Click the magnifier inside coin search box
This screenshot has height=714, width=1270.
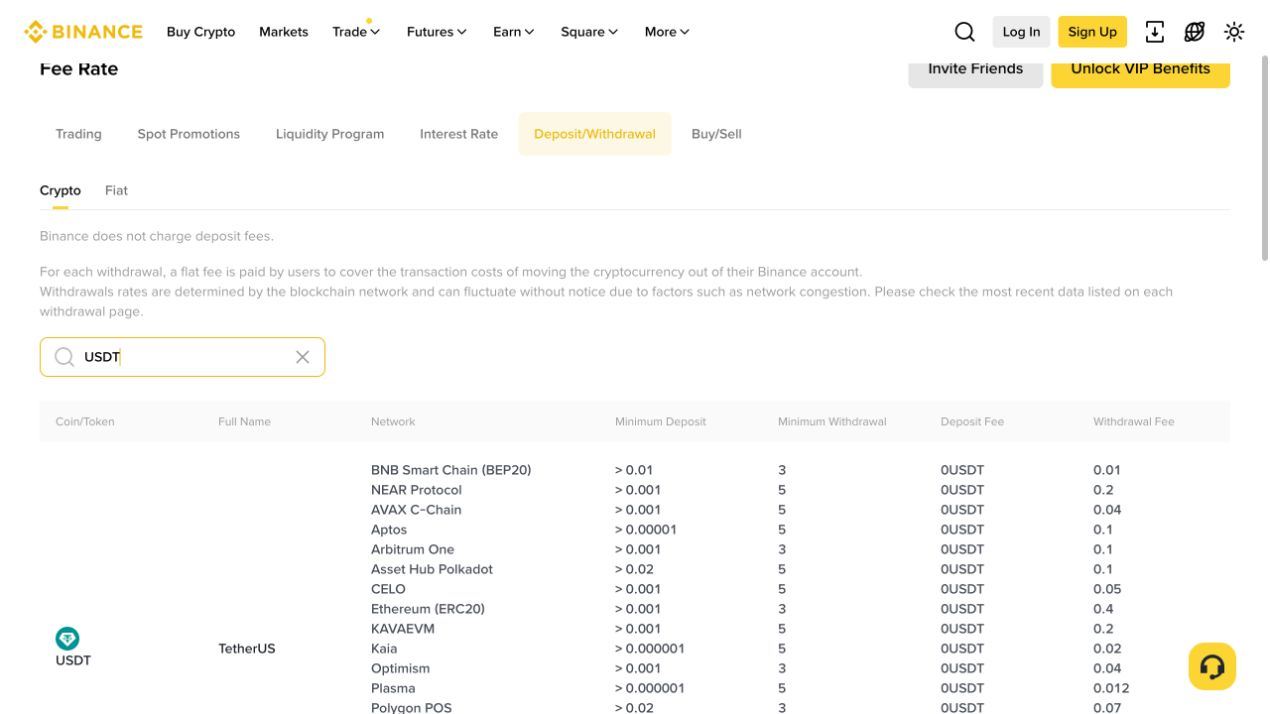pos(64,357)
